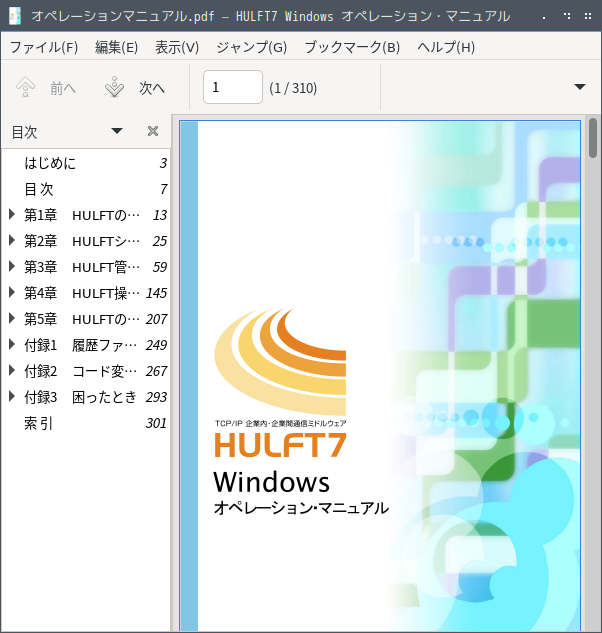Click the 目次 sidebar title label

click(x=24, y=132)
